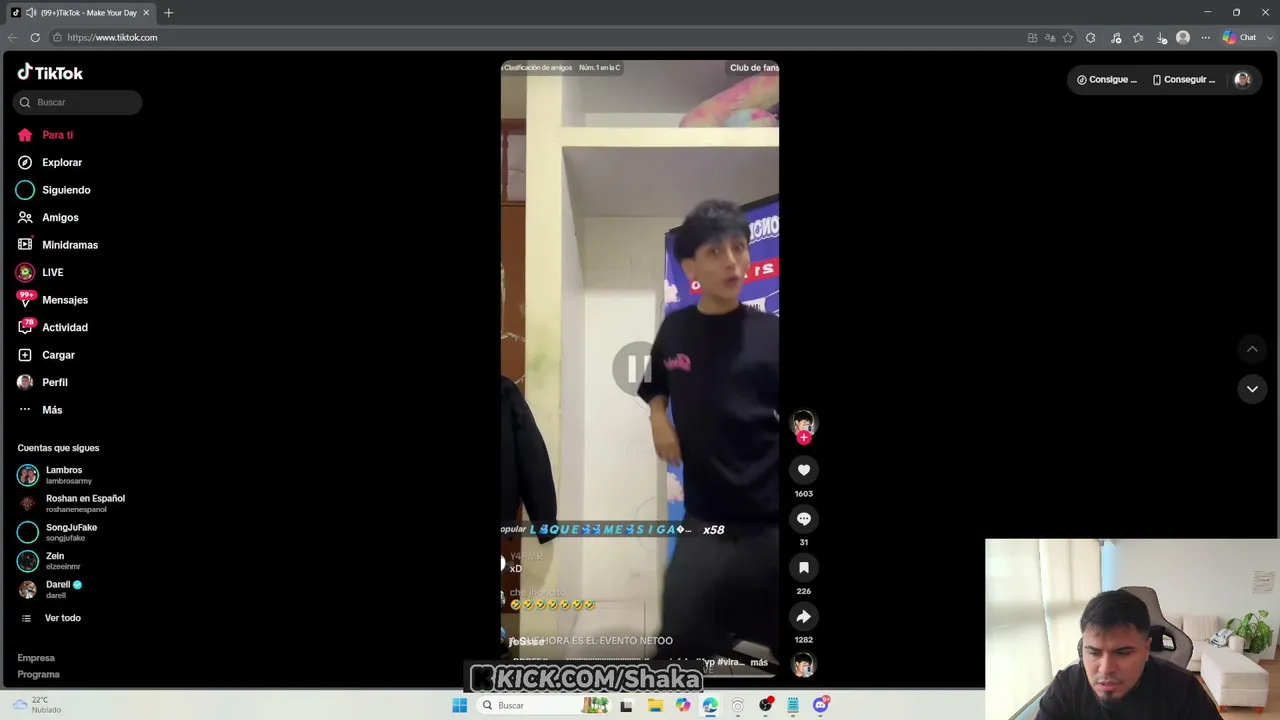Open Club de fans in the video
Screen dimensions: 1280x720
point(754,68)
